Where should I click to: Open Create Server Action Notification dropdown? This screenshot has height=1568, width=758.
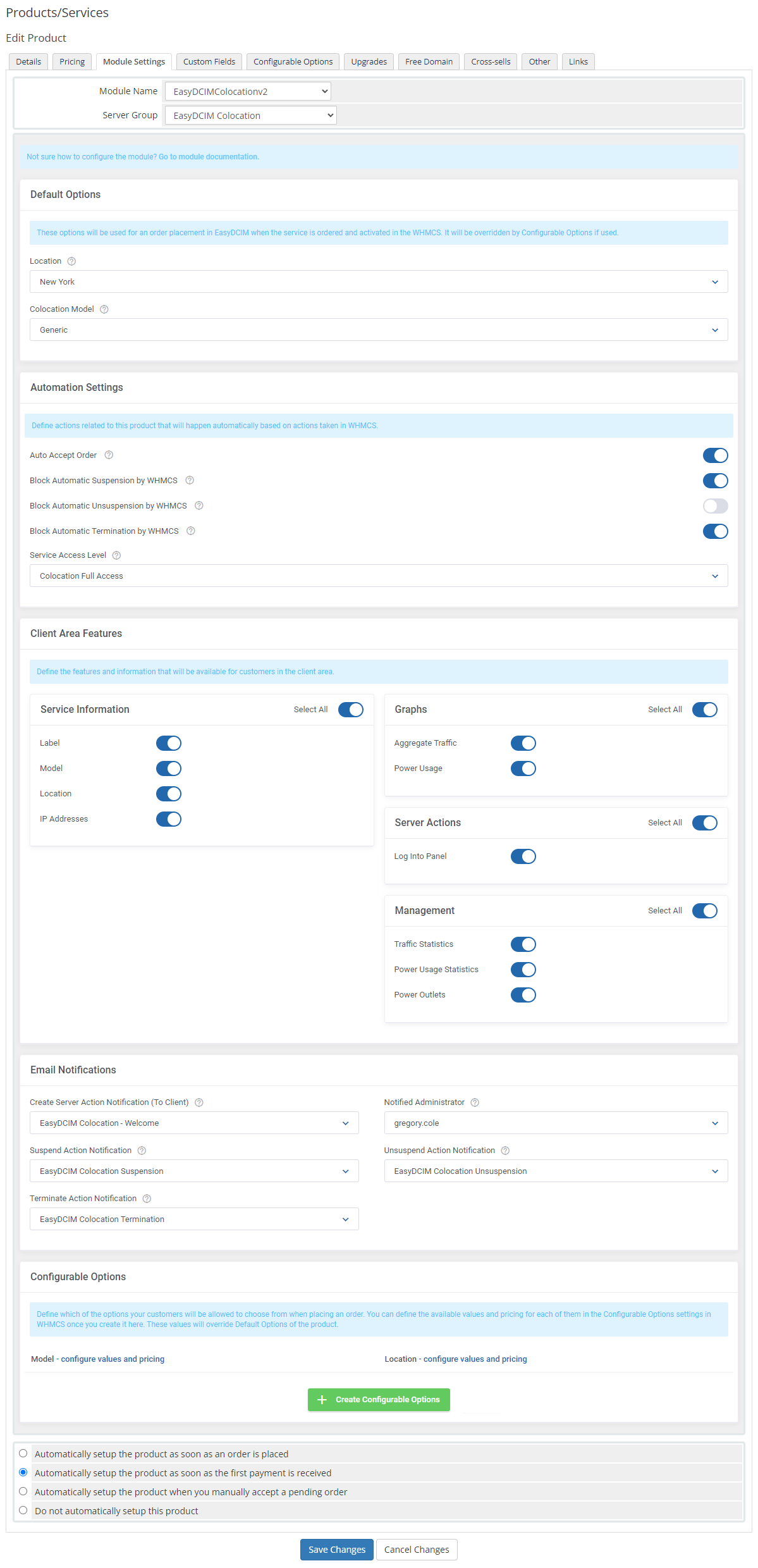point(194,1123)
